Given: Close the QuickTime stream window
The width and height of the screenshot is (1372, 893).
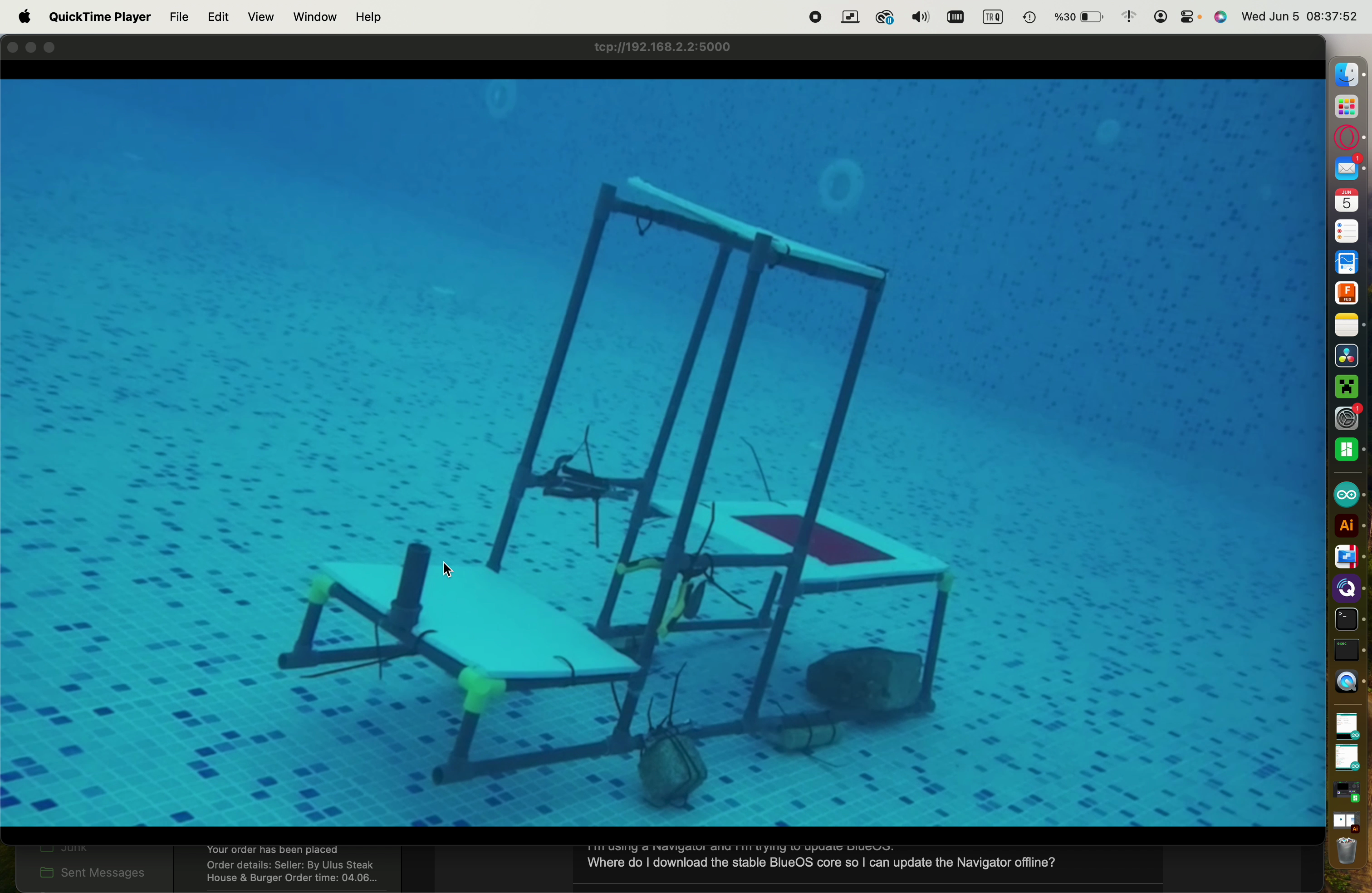Looking at the screenshot, I should click(x=12, y=48).
